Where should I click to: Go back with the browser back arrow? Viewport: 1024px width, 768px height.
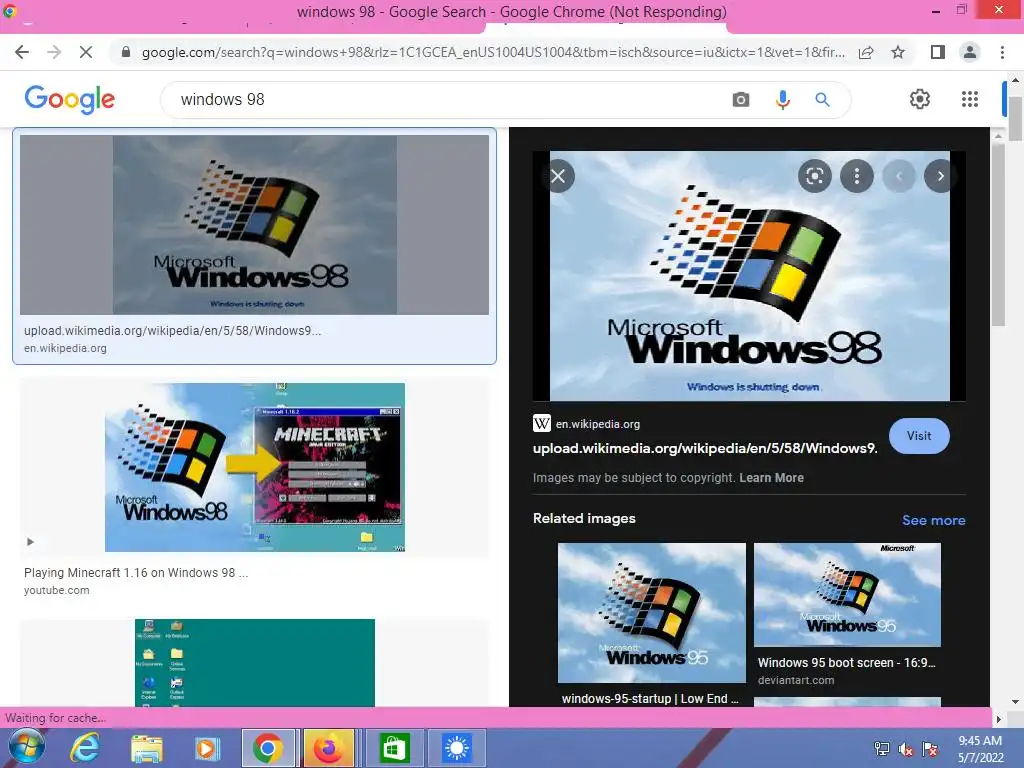[22, 52]
